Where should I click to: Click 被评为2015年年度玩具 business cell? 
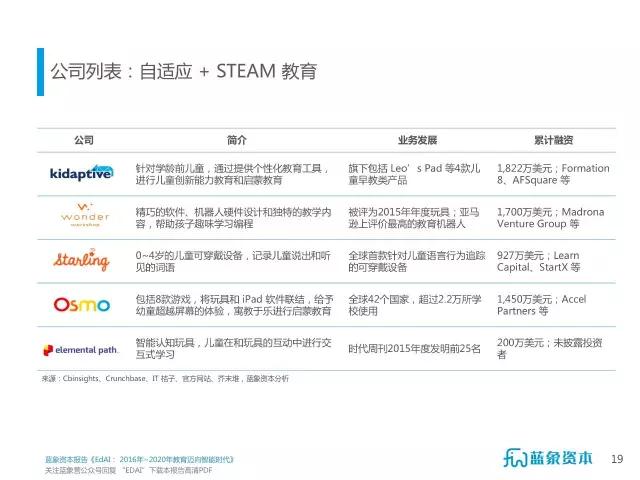413,218
